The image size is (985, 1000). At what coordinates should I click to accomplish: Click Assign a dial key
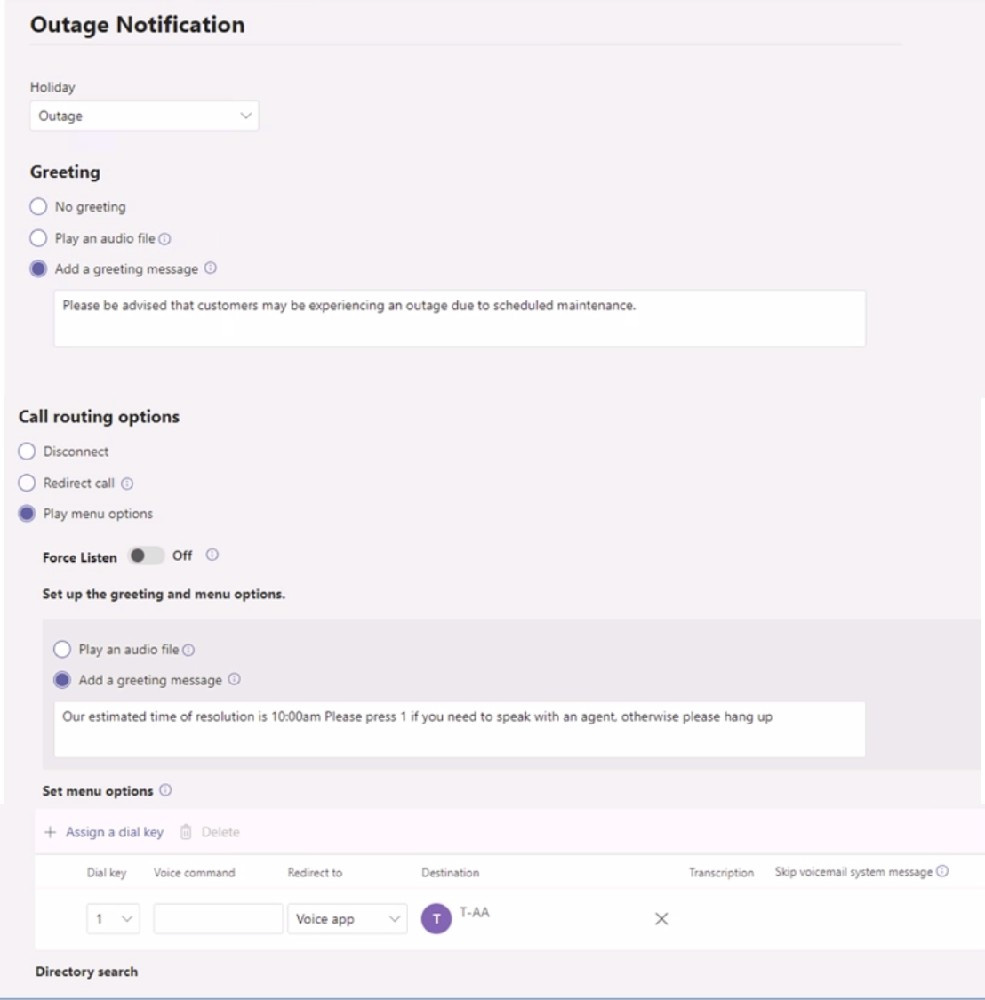[104, 832]
